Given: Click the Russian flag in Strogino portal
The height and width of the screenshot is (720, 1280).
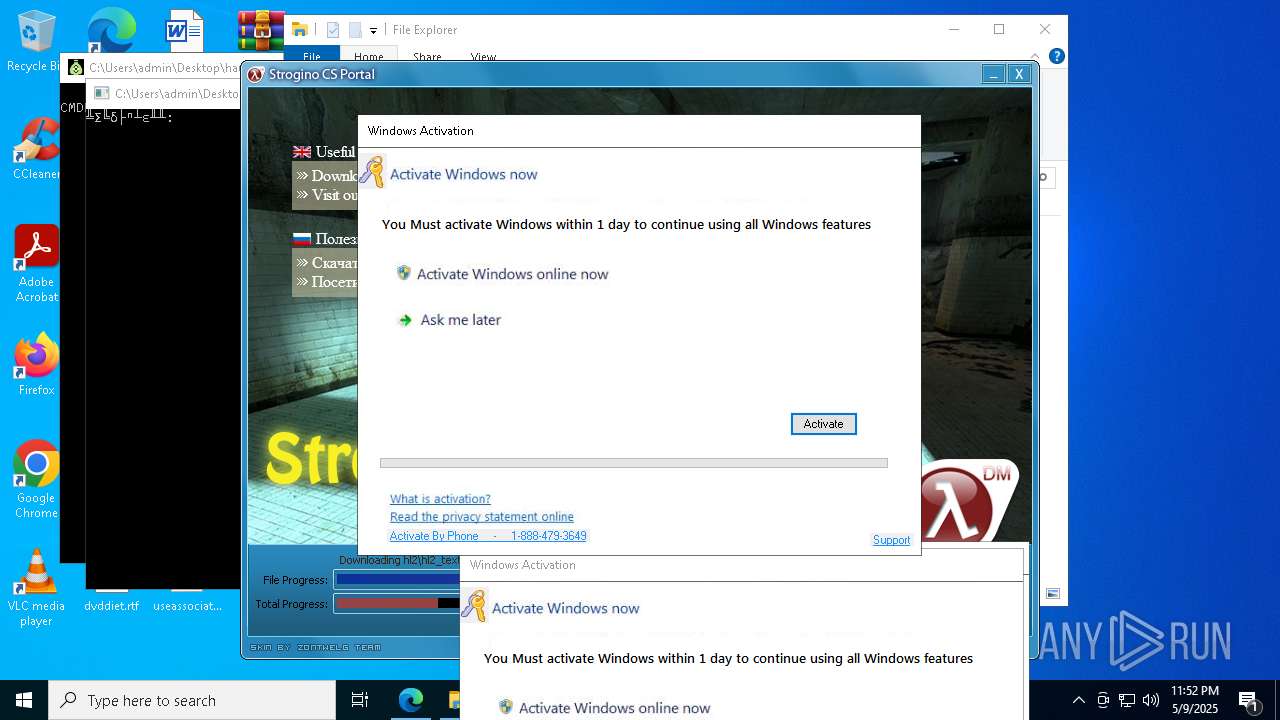Looking at the screenshot, I should pyautogui.click(x=302, y=239).
